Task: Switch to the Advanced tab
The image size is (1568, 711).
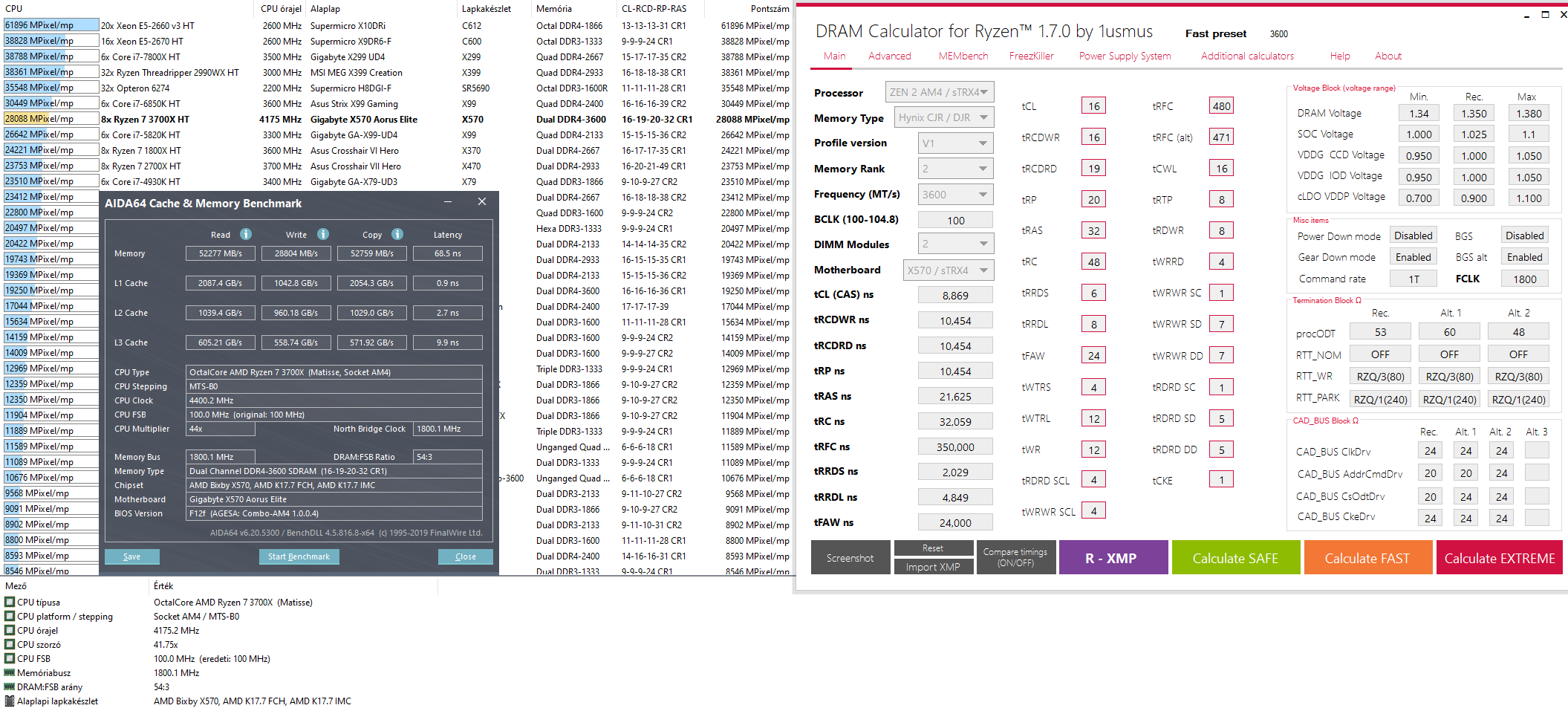Action: click(x=889, y=56)
